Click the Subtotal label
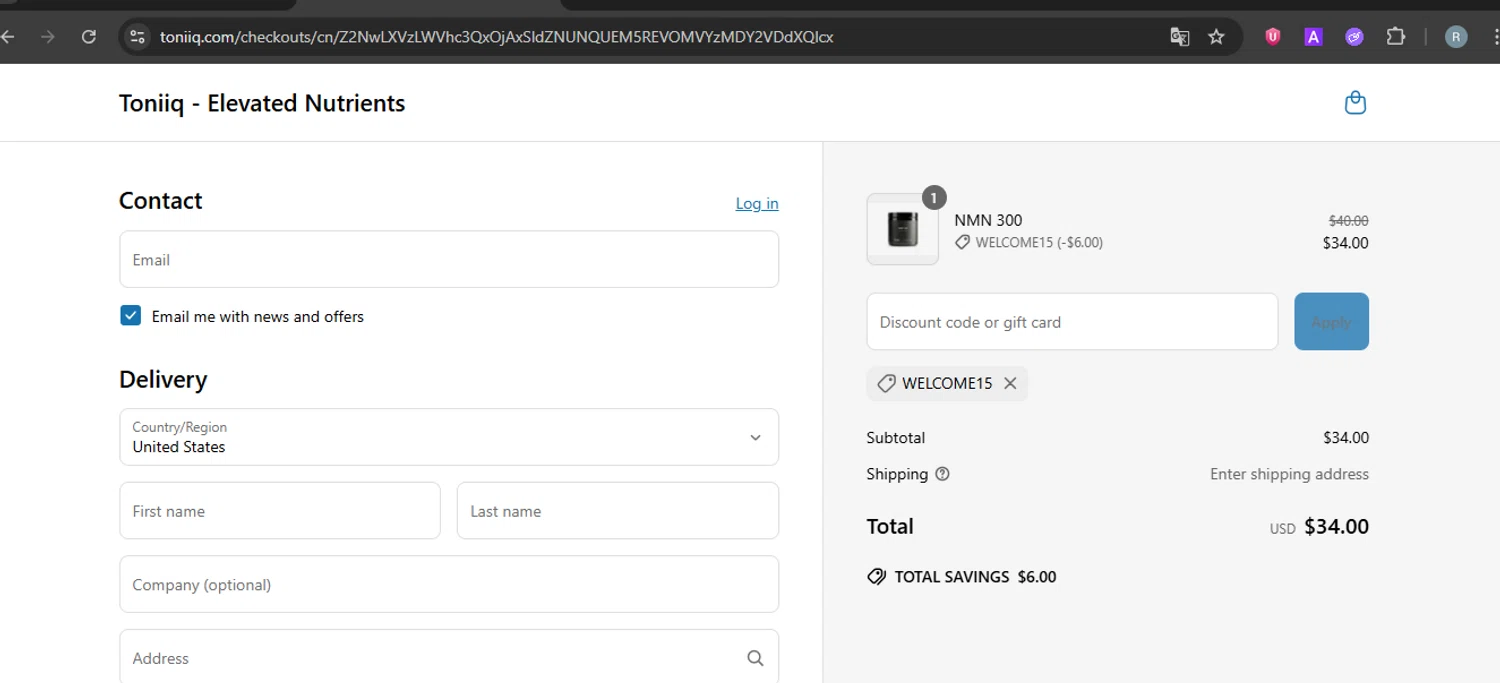 click(x=896, y=438)
